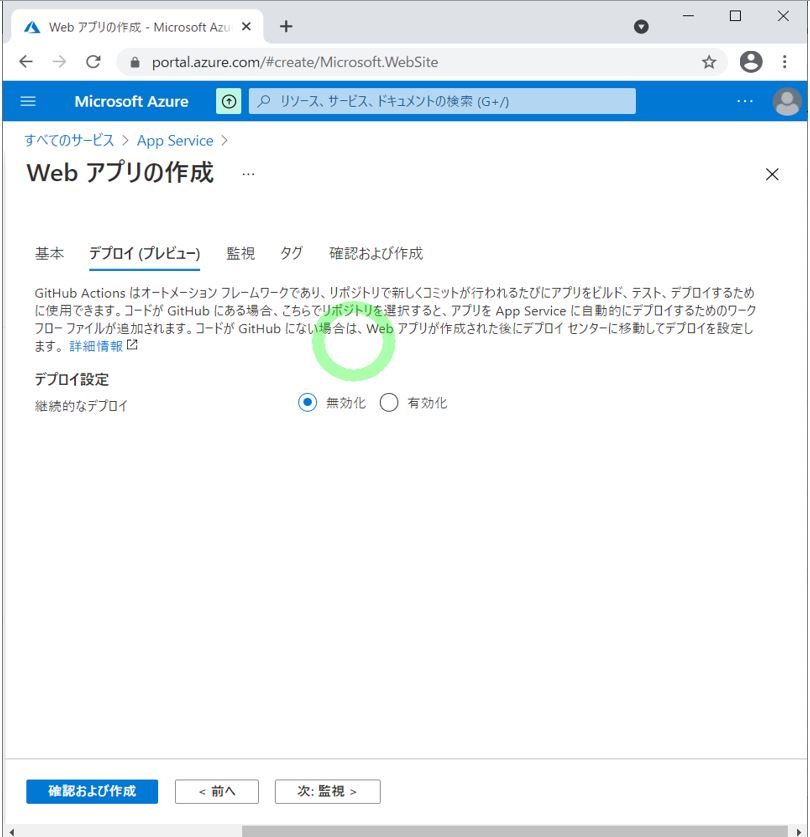Click the horizontal scrollbar at the bottom

(514, 831)
